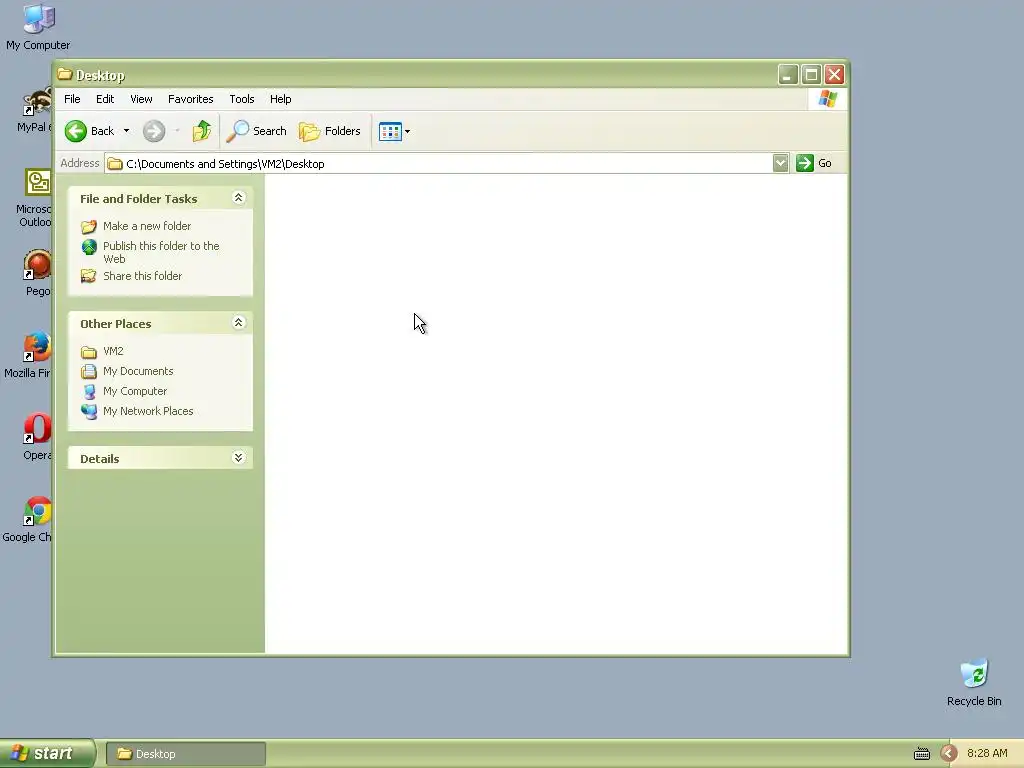Select the My Computer desktop icon
Screen dimensions: 1024x768
pos(38,27)
